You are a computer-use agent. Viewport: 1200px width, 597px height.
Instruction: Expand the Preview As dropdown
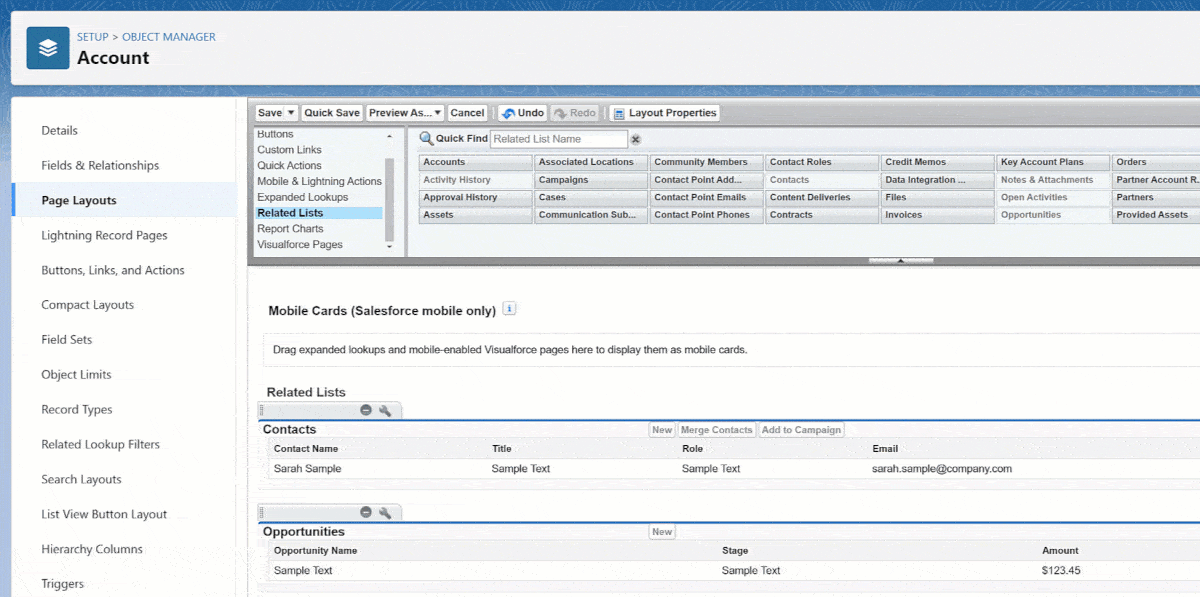(405, 113)
